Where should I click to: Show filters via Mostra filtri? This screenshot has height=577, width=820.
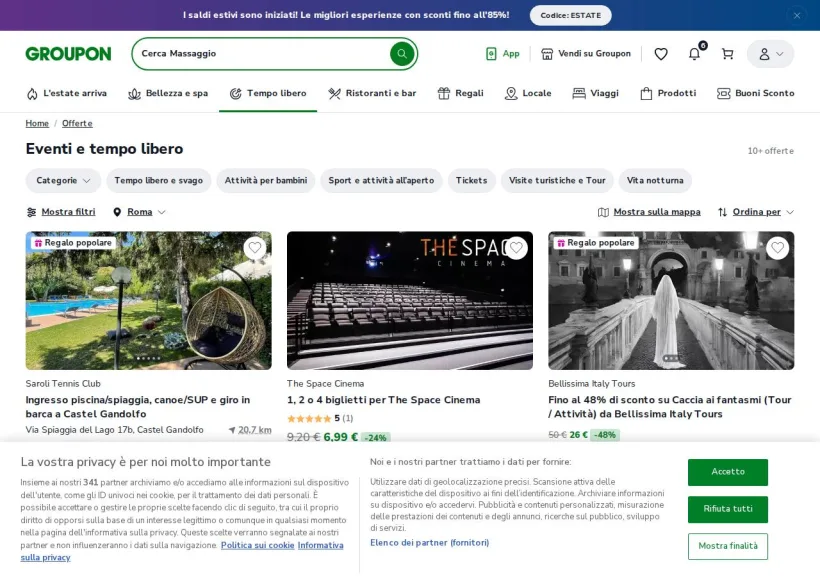[61, 212]
